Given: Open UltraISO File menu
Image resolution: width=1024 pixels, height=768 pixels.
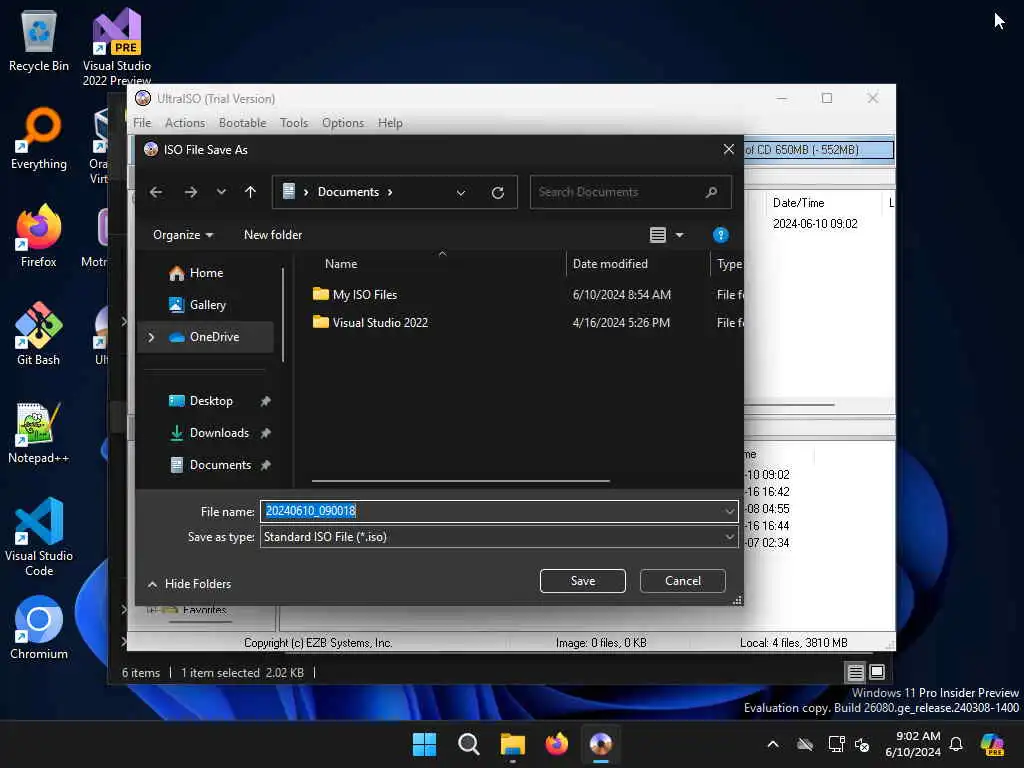Looking at the screenshot, I should [x=142, y=123].
